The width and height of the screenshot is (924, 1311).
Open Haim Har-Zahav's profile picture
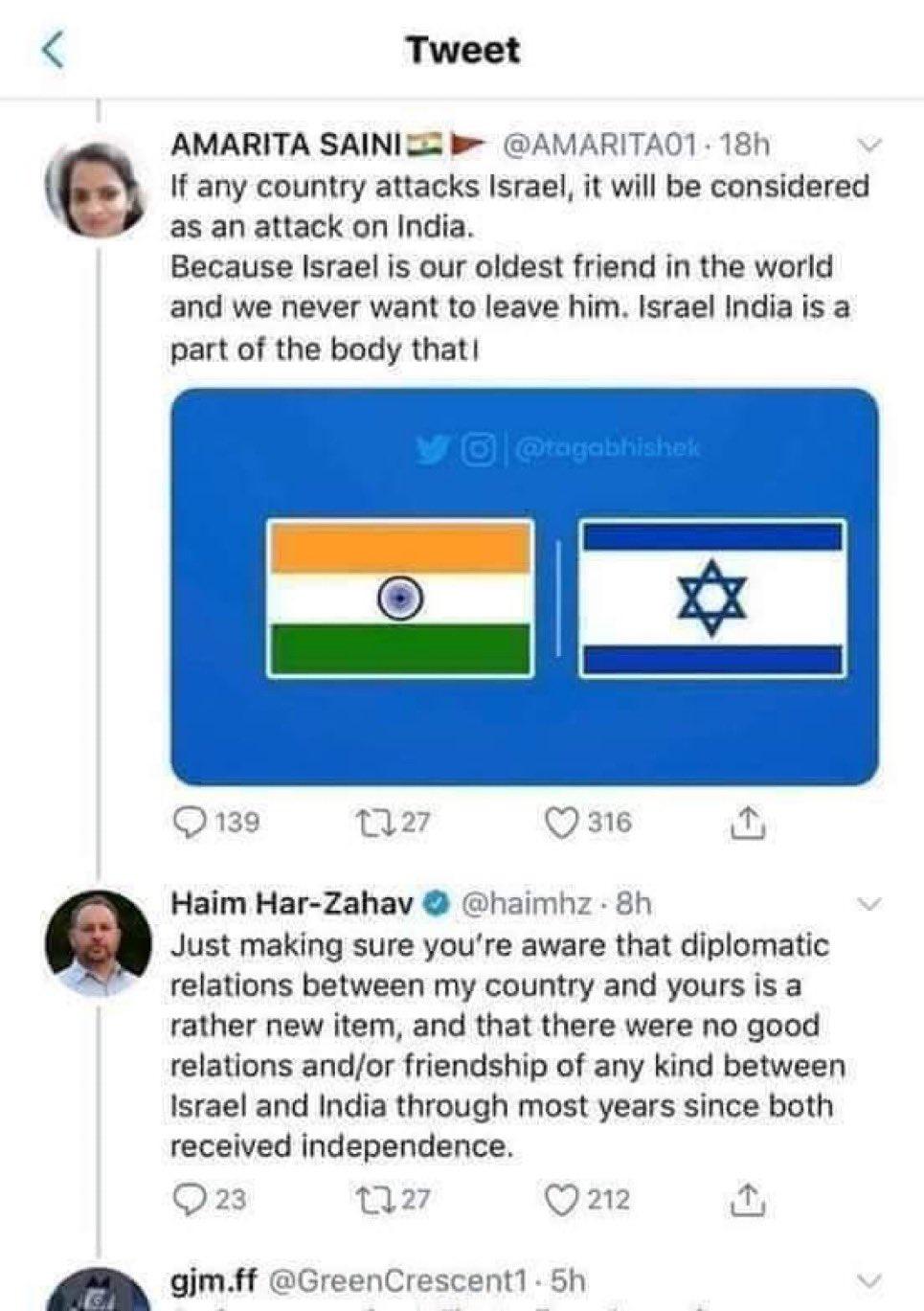coord(97,943)
